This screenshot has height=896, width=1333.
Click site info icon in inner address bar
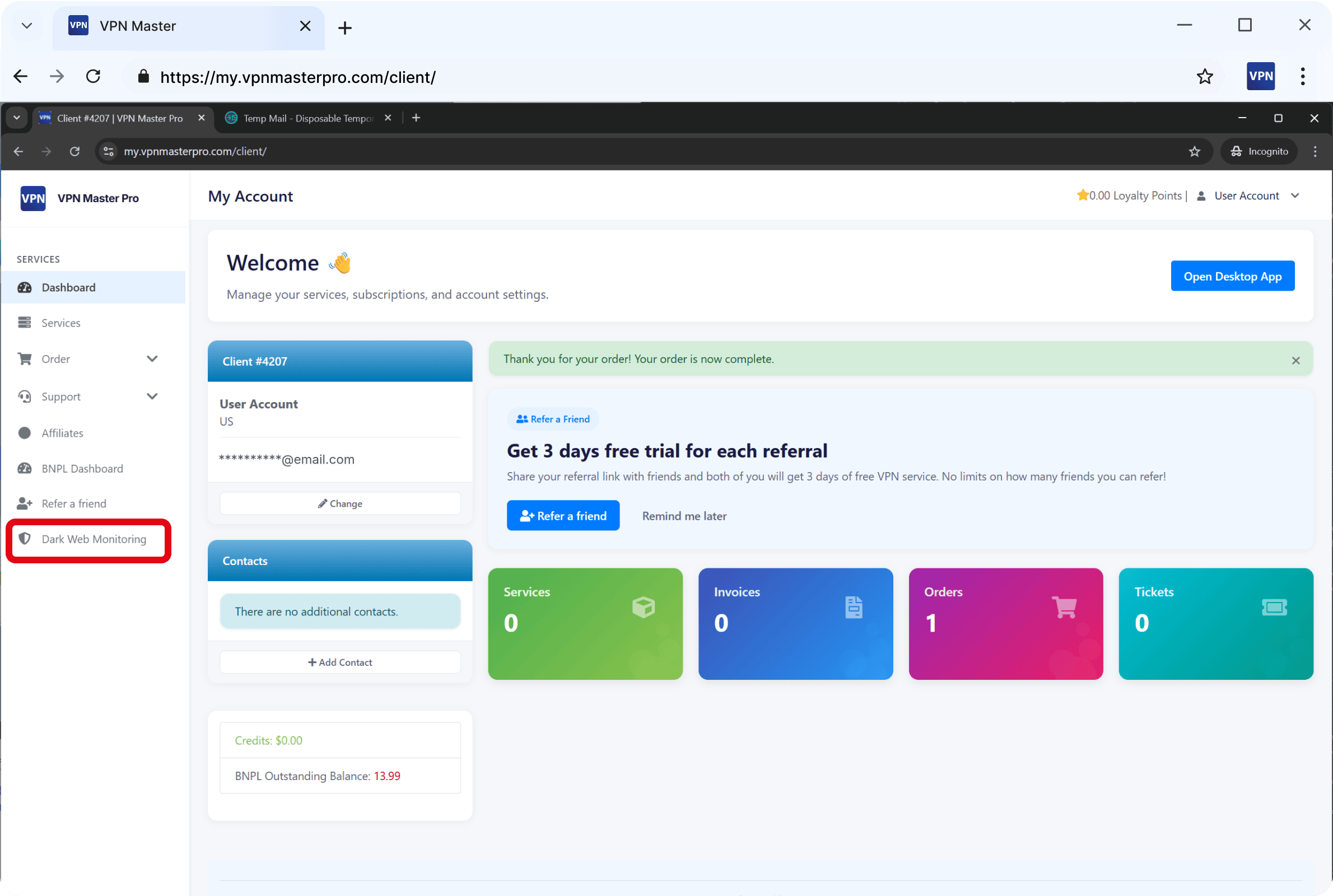point(108,151)
